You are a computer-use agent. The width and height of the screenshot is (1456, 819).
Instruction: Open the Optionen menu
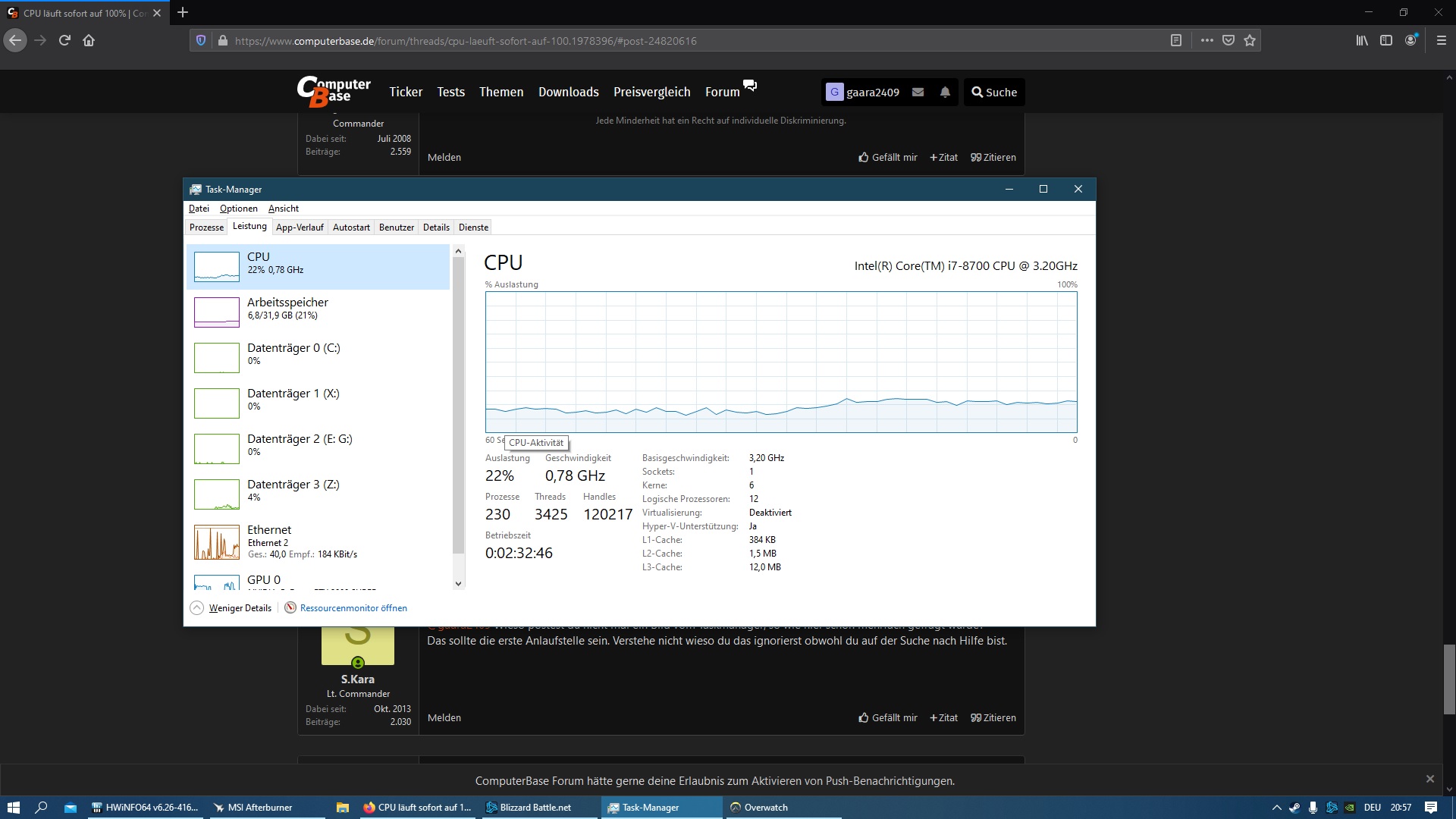point(238,209)
